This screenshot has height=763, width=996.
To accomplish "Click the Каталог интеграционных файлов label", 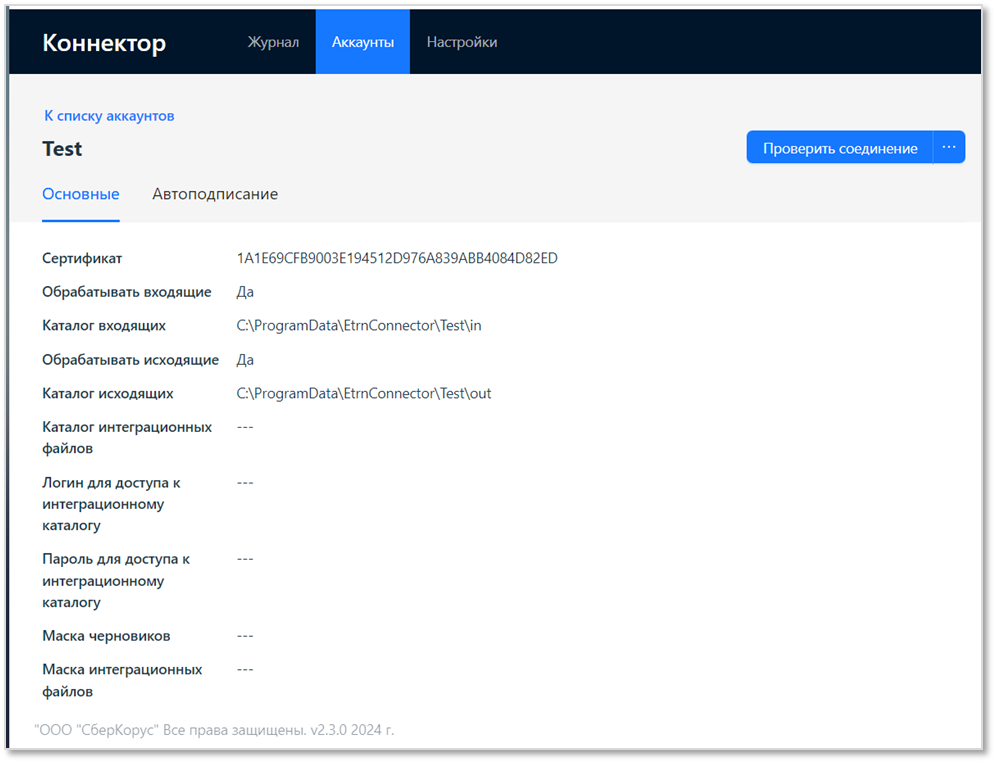I will [127, 438].
